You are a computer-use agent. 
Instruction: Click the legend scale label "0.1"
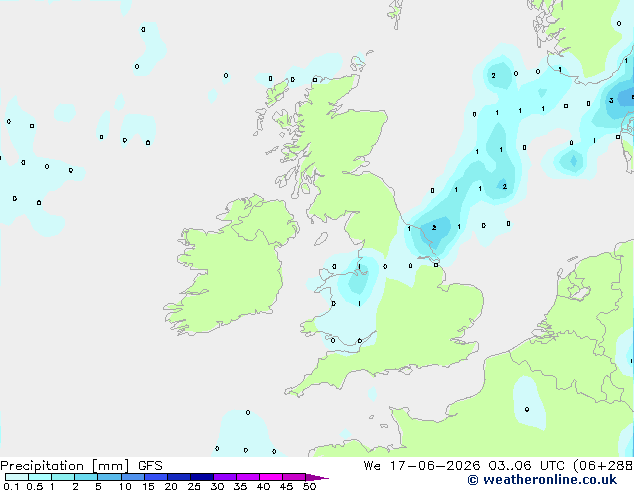11,486
